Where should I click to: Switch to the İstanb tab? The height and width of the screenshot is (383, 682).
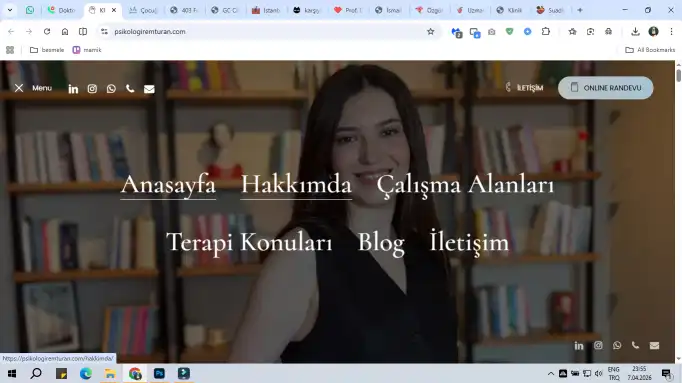coord(266,10)
